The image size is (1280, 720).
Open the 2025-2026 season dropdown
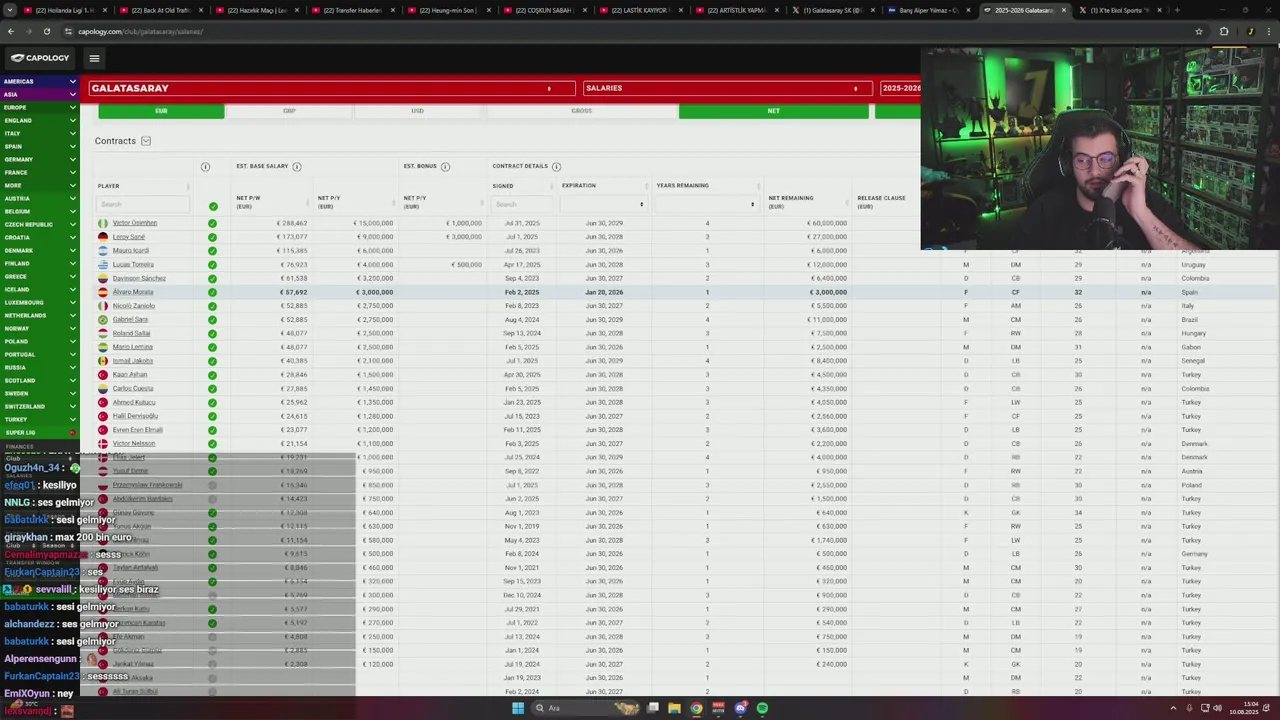pyautogui.click(x=899, y=88)
